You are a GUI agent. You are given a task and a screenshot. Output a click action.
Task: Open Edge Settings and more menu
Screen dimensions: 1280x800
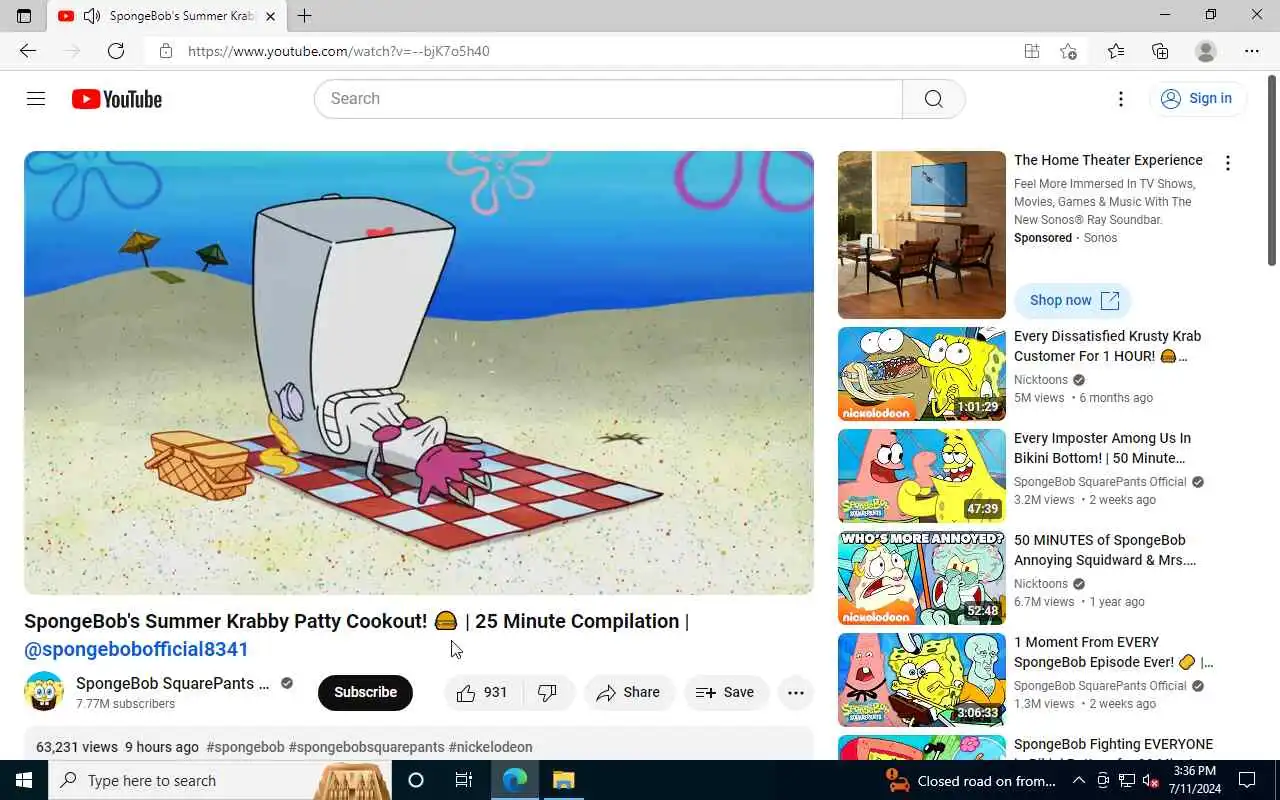[1252, 51]
